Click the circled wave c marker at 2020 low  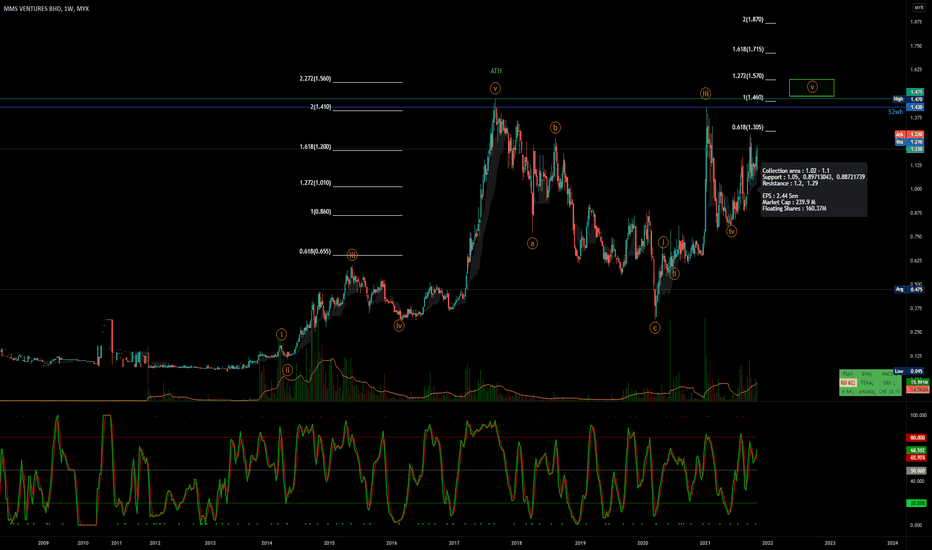point(654,328)
